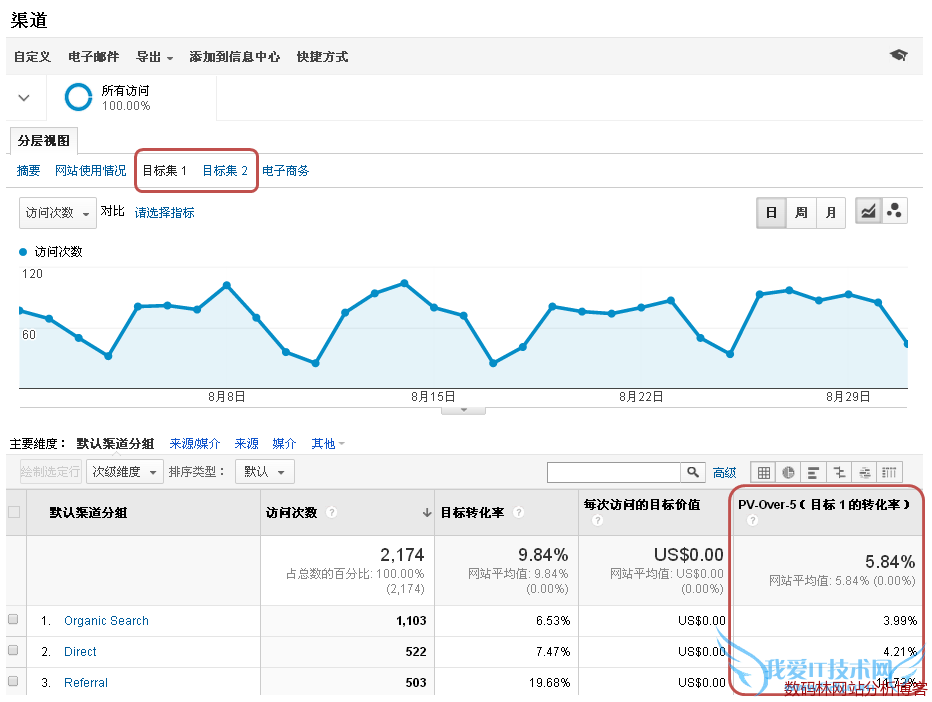Toggle the select-all checkbox in table header
Screen dimensions: 932x702
[14, 512]
